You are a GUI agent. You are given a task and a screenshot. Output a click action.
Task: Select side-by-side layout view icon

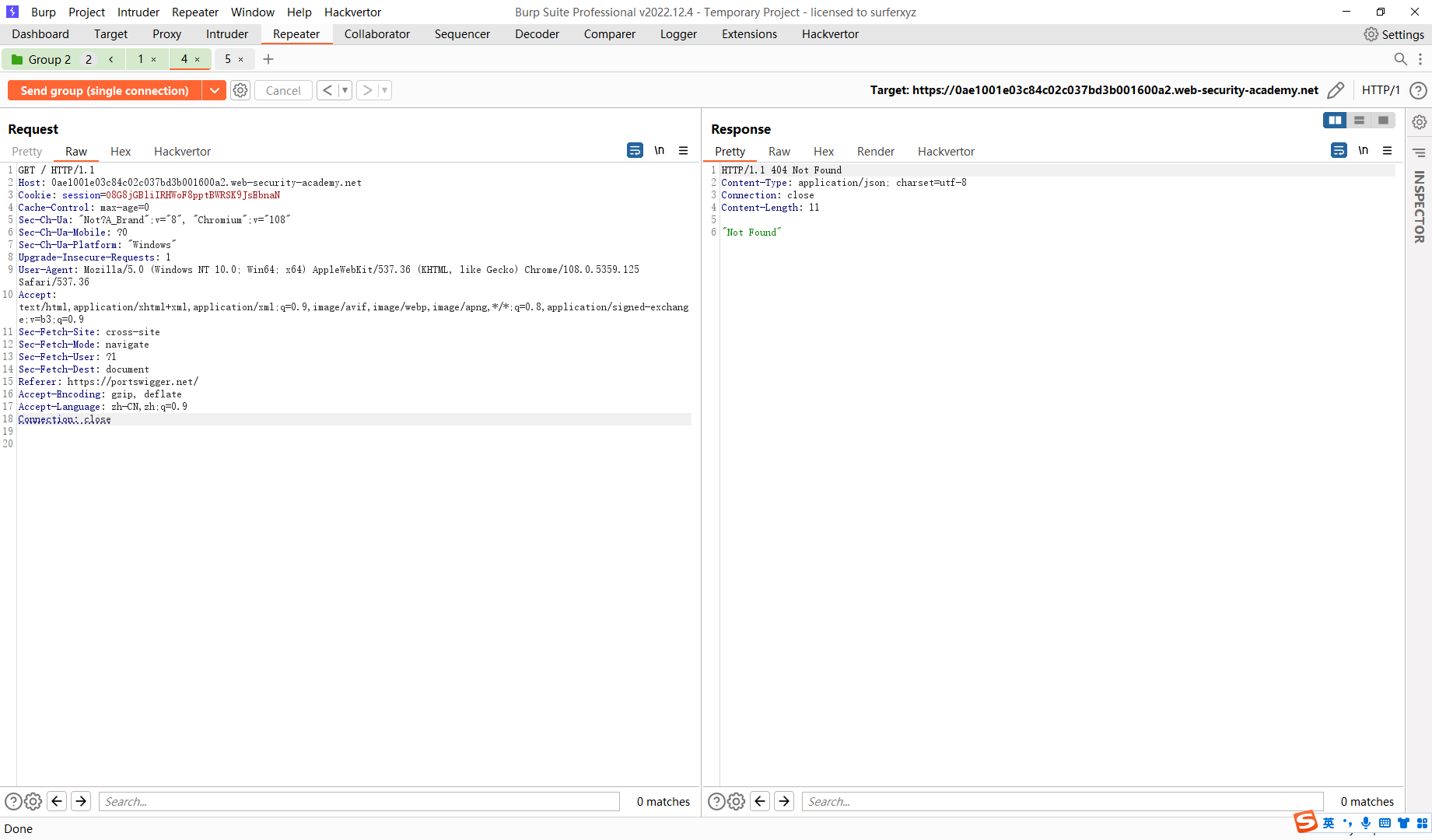1335,120
